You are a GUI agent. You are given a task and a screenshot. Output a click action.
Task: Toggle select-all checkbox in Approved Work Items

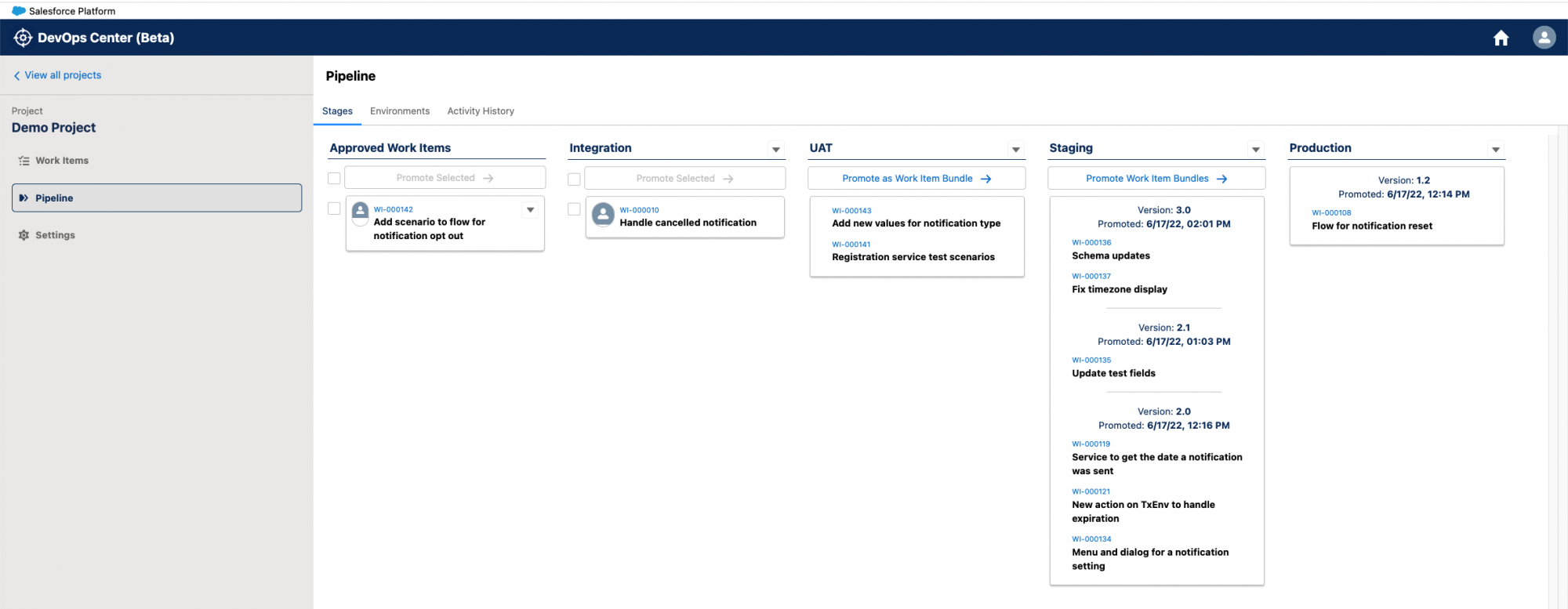(x=334, y=179)
